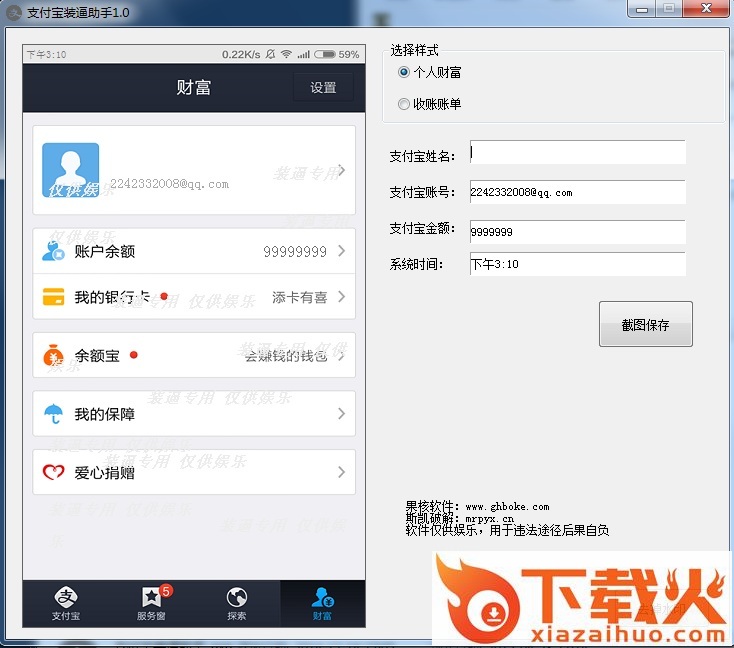Click the red dot beside 我的银行卡
The height and width of the screenshot is (648, 734).
click(x=164, y=296)
